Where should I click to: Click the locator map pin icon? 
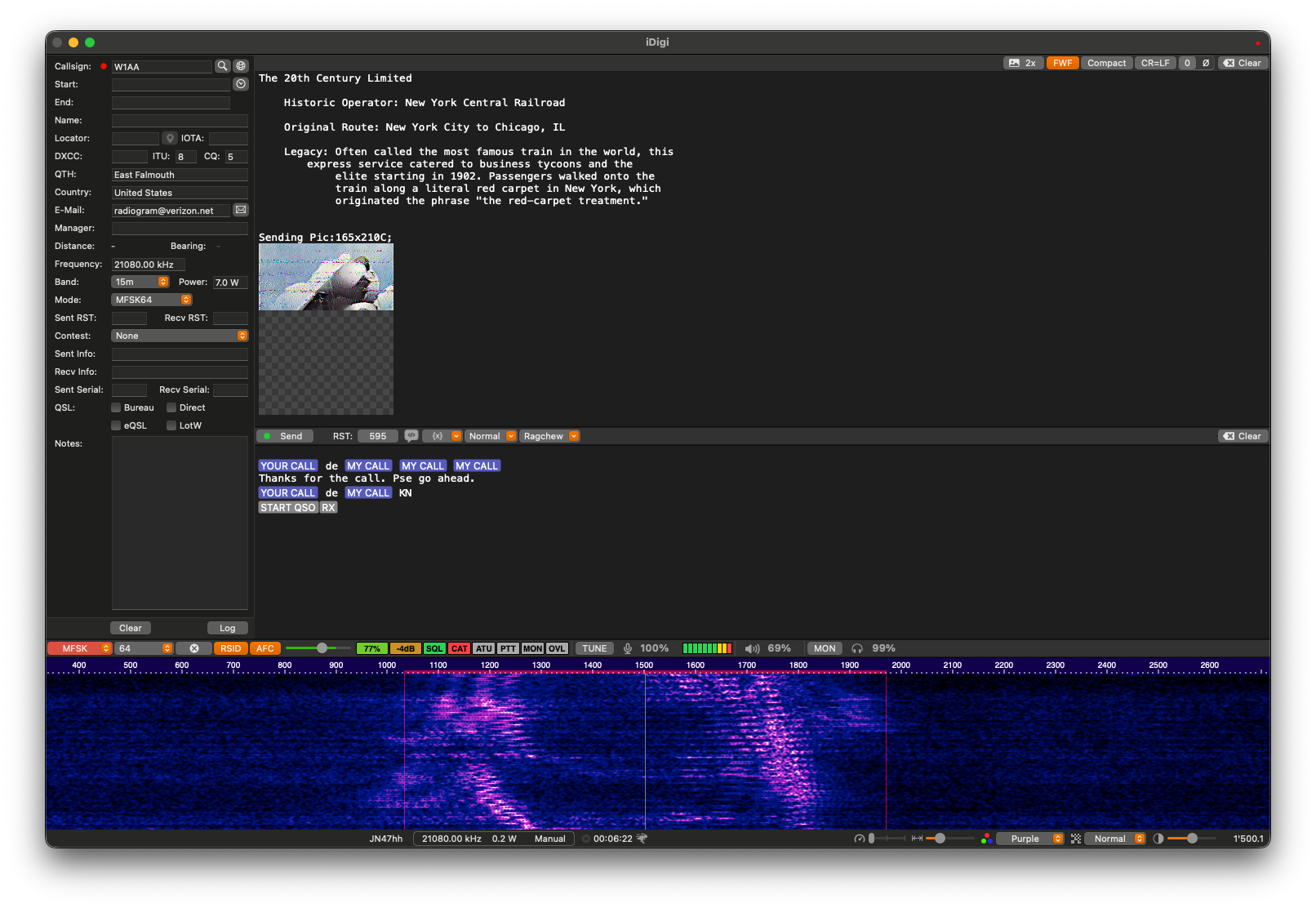tap(170, 138)
